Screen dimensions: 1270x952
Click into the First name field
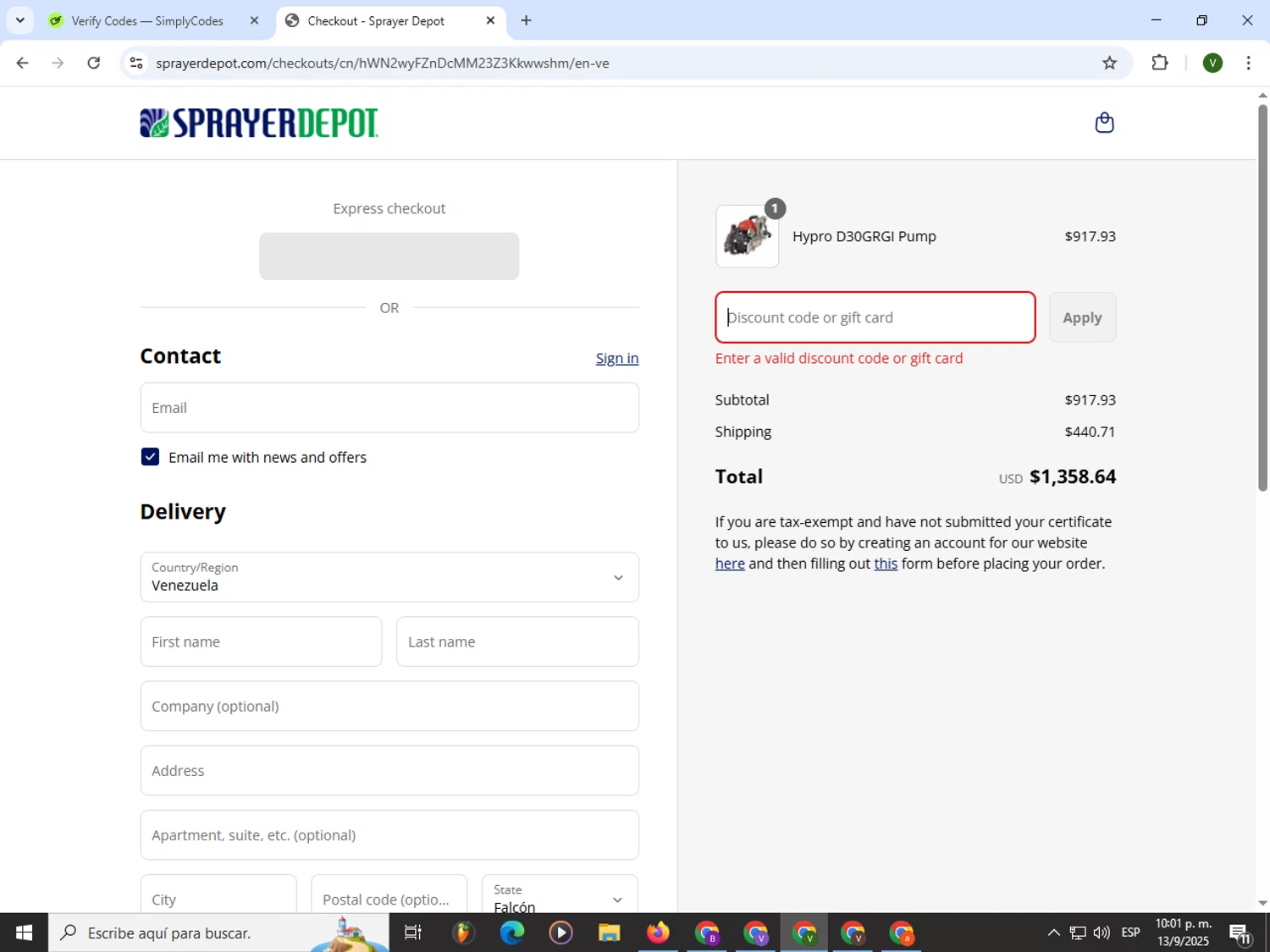261,641
